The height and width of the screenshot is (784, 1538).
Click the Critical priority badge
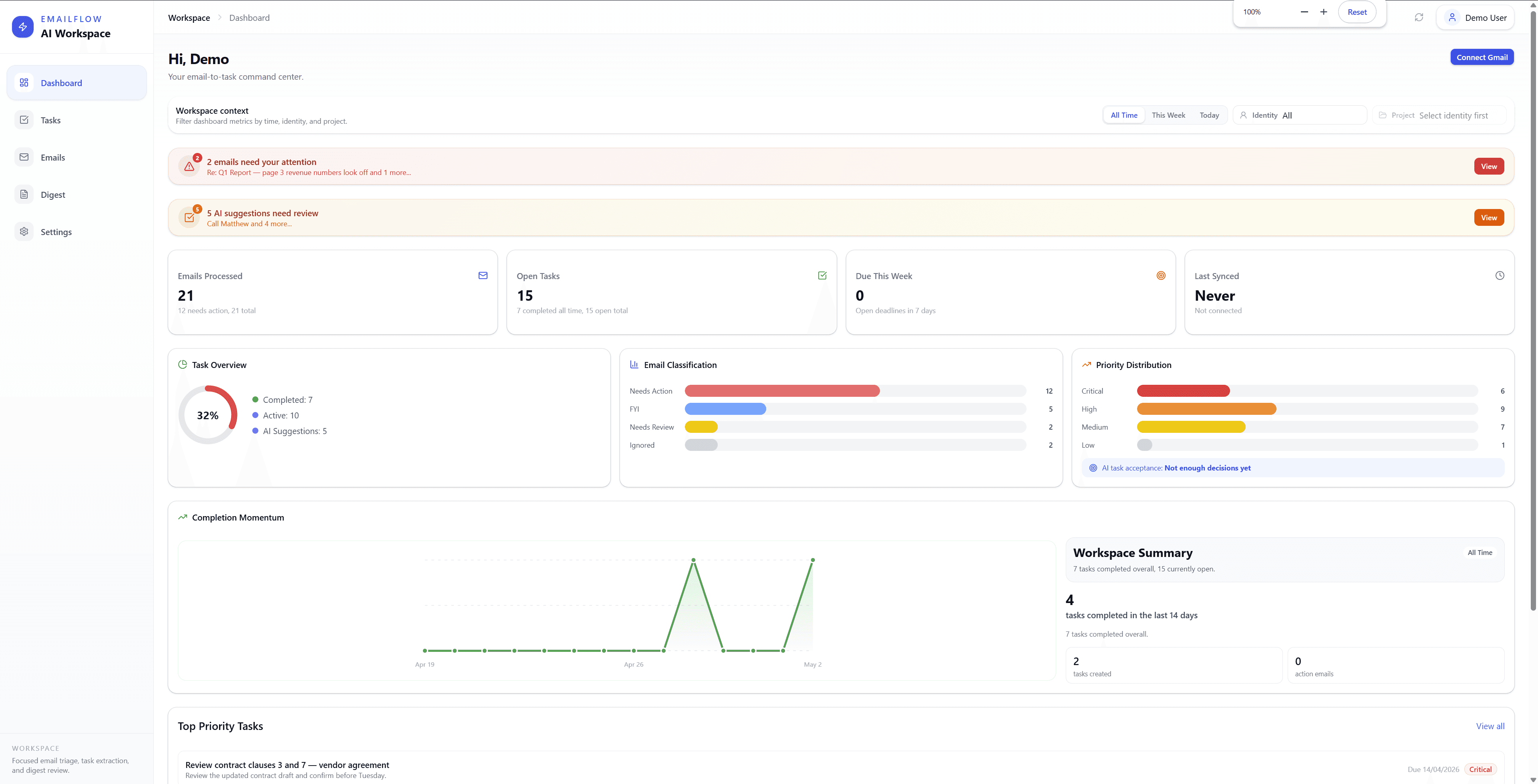[1480, 770]
